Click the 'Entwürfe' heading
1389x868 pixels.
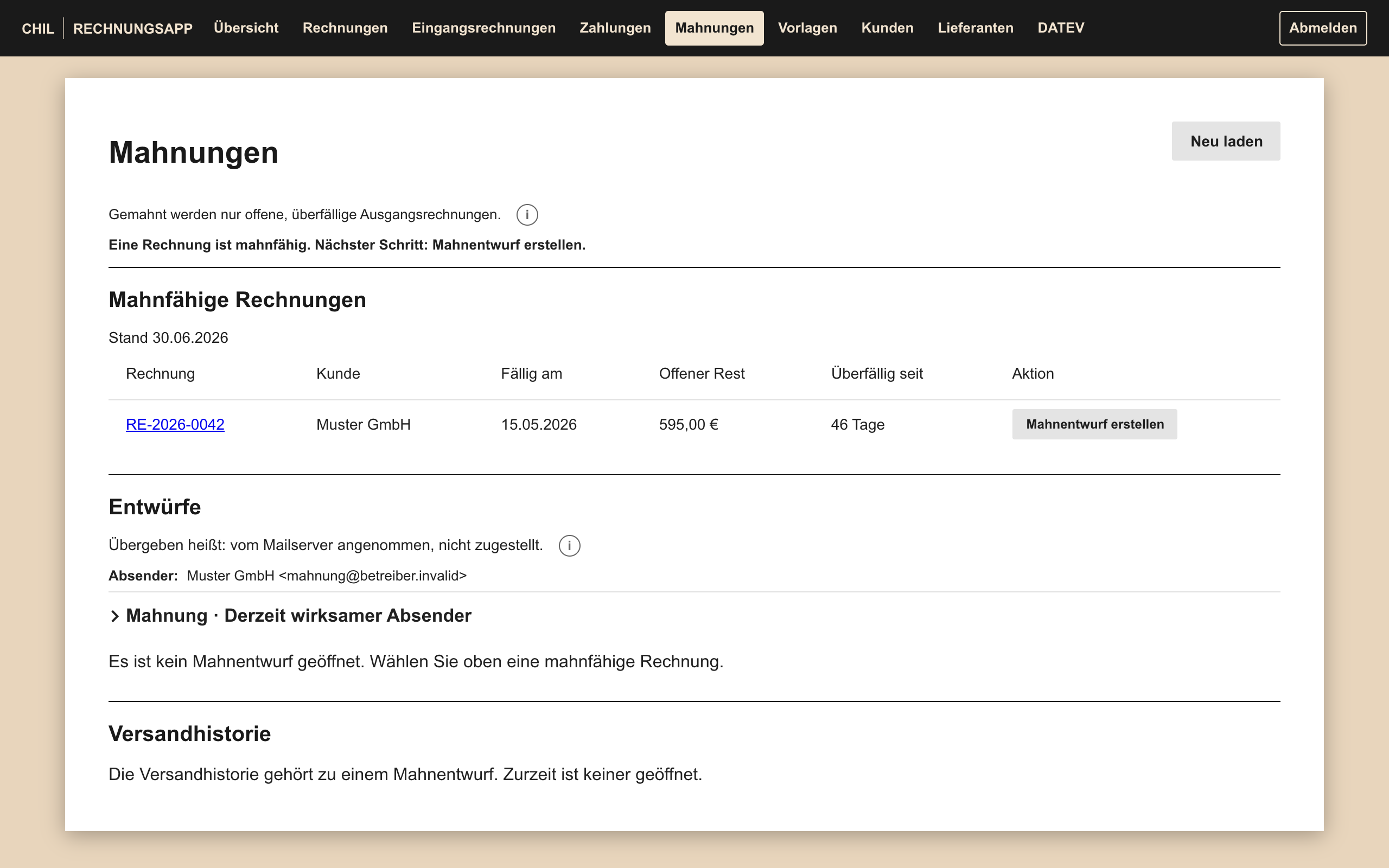point(155,507)
